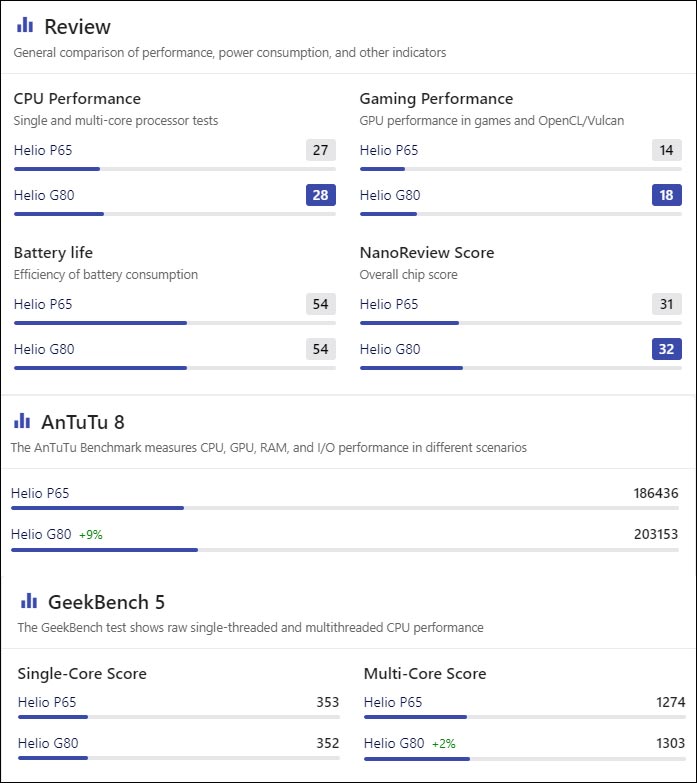
Task: Select the AnTuTu 8 section heading
Action: coord(83,422)
